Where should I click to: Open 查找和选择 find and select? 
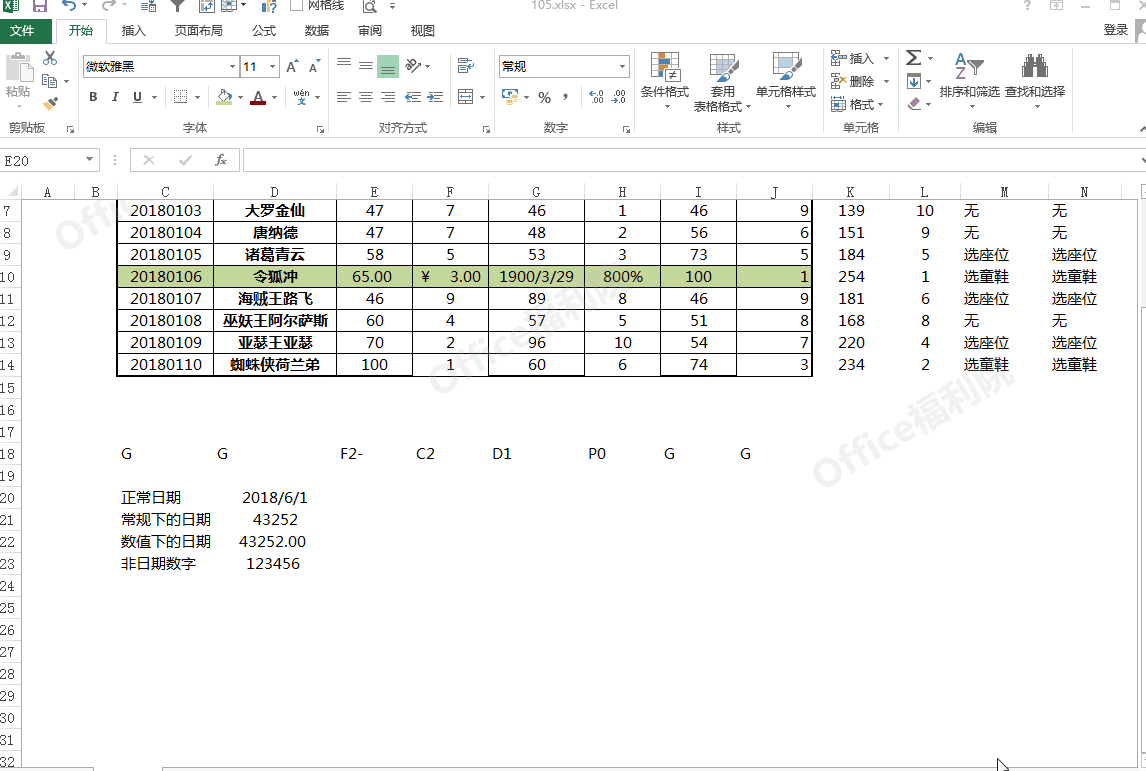click(1035, 80)
